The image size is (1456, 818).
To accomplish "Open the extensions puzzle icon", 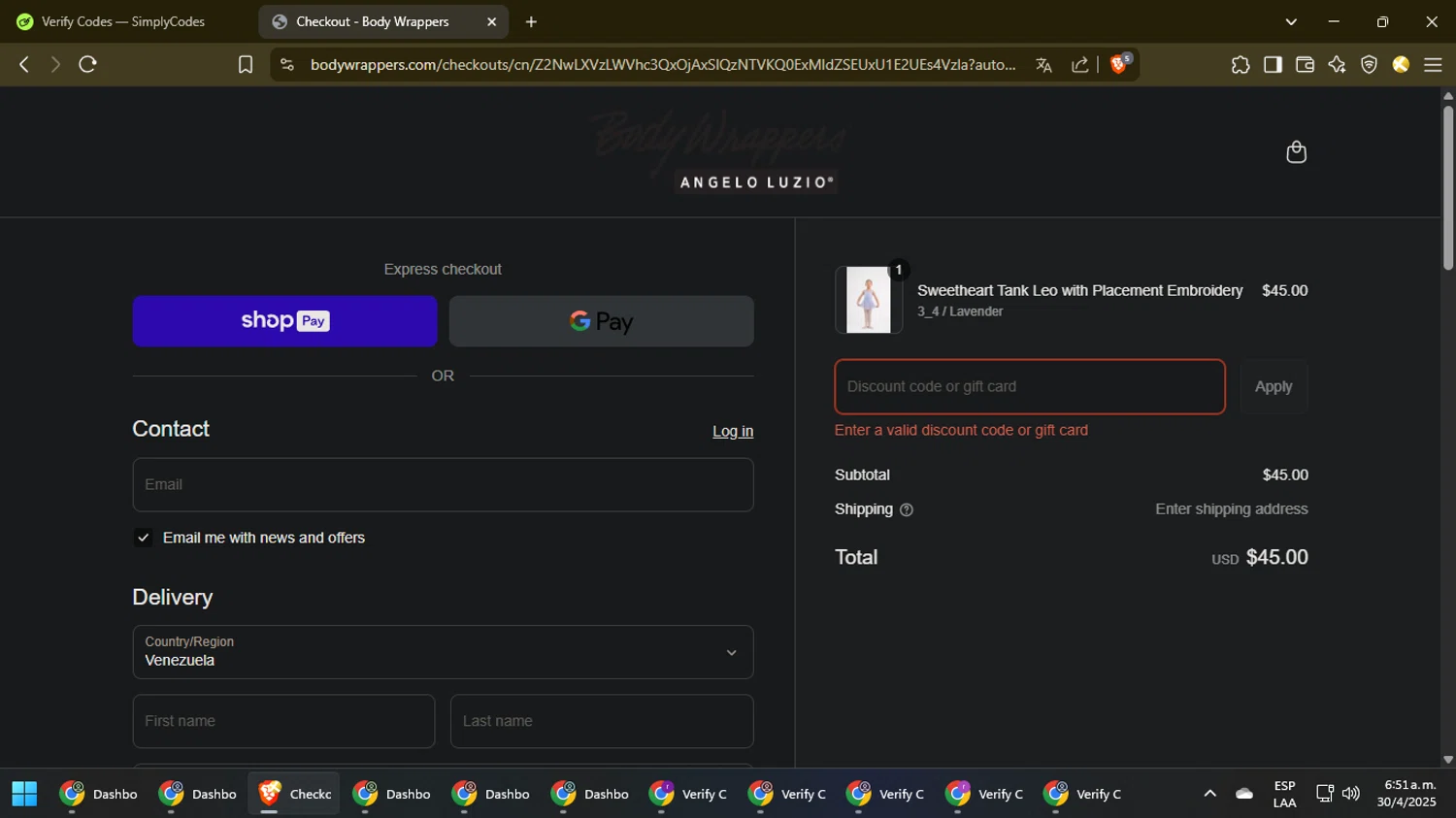I will 1241,65.
